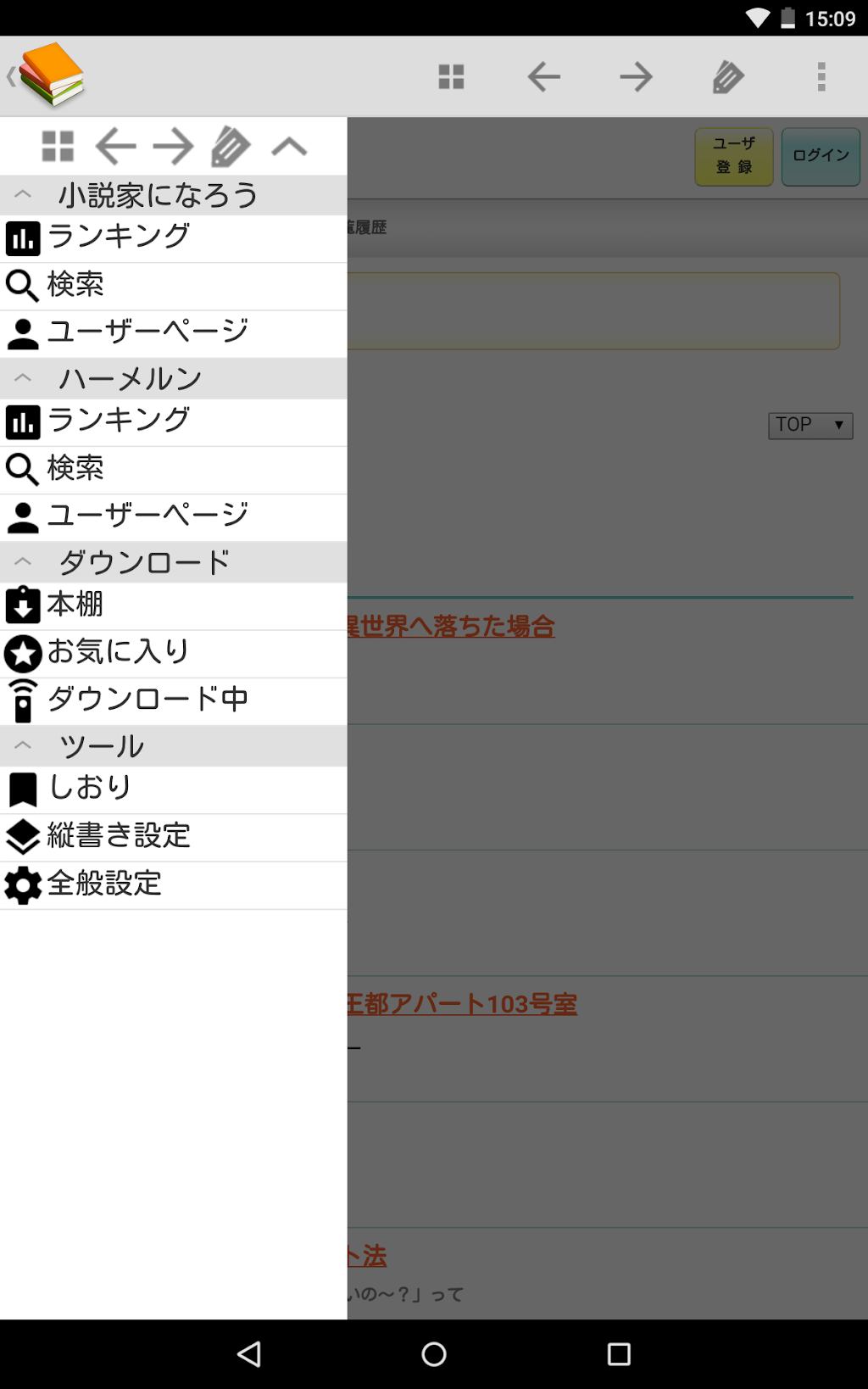Tap the grid icon in the top toolbar
This screenshot has width=868, height=1389.
coord(451,77)
